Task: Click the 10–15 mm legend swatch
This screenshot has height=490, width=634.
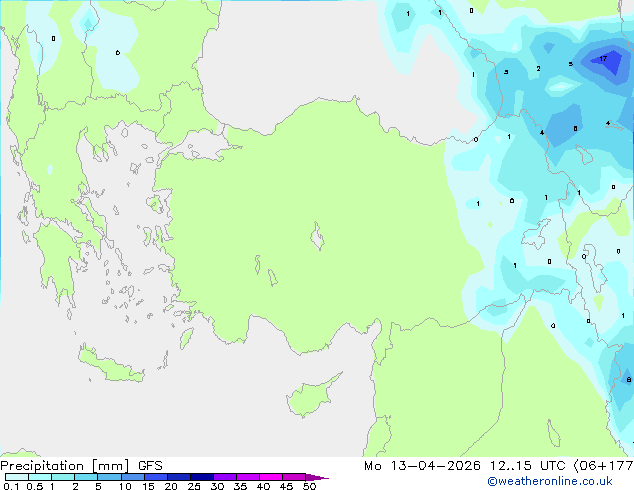Action: pyautogui.click(x=133, y=477)
